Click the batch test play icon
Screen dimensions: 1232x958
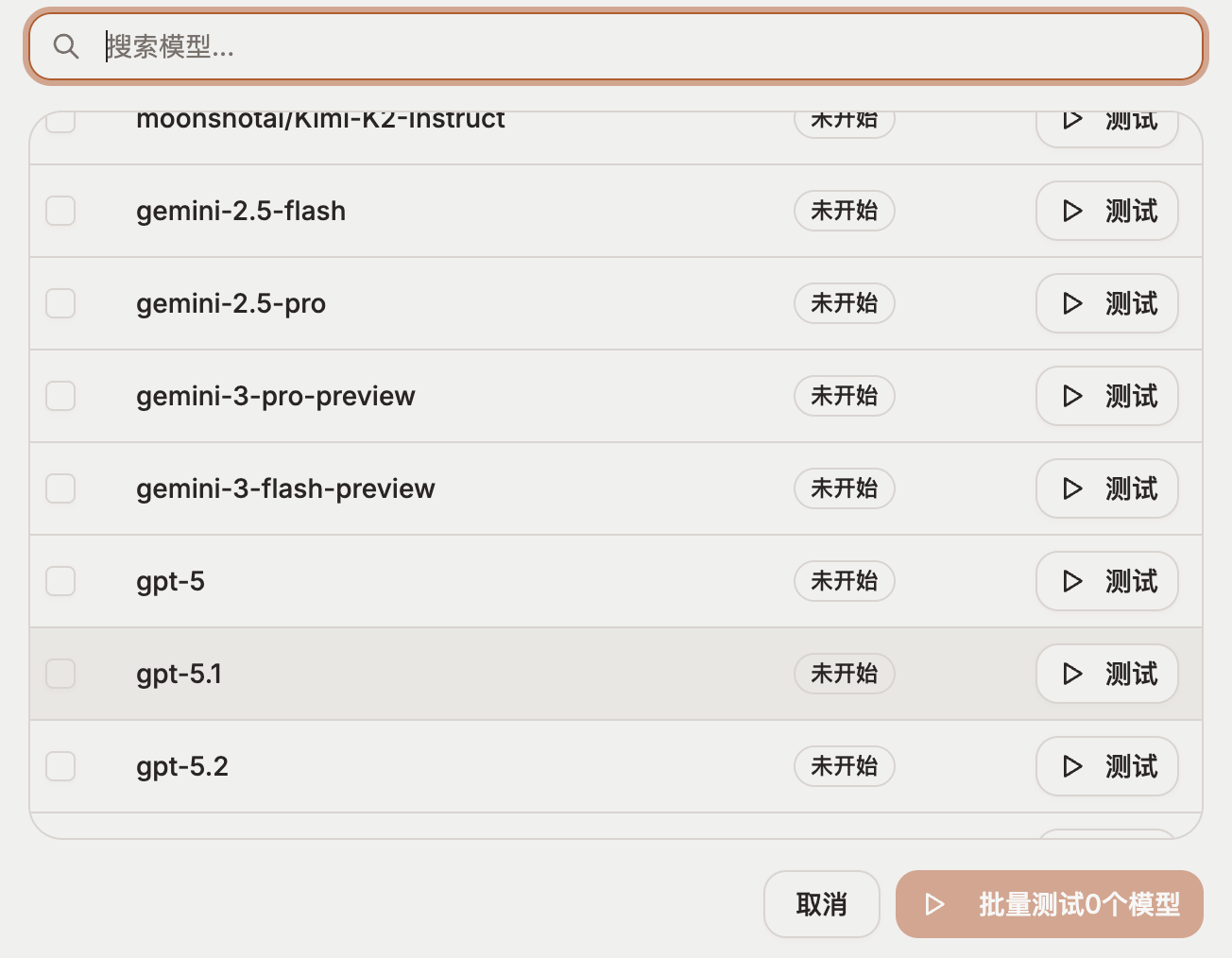(x=934, y=904)
